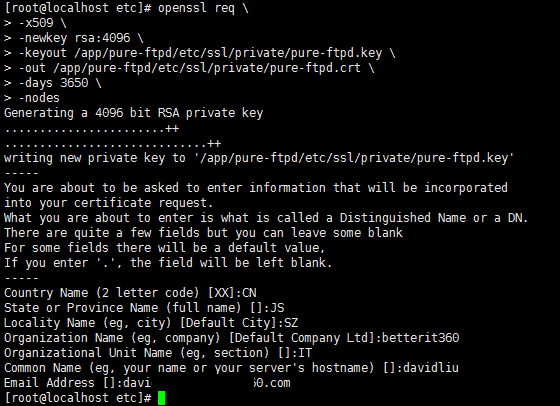
Task: Click the '-days 3650' option
Action: (53, 83)
